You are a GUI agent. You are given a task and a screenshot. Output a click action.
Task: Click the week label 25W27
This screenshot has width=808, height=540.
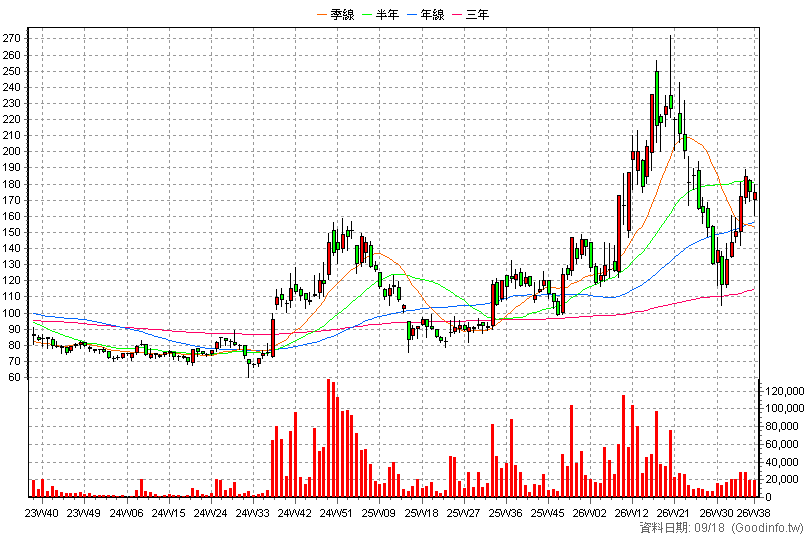pyautogui.click(x=464, y=513)
